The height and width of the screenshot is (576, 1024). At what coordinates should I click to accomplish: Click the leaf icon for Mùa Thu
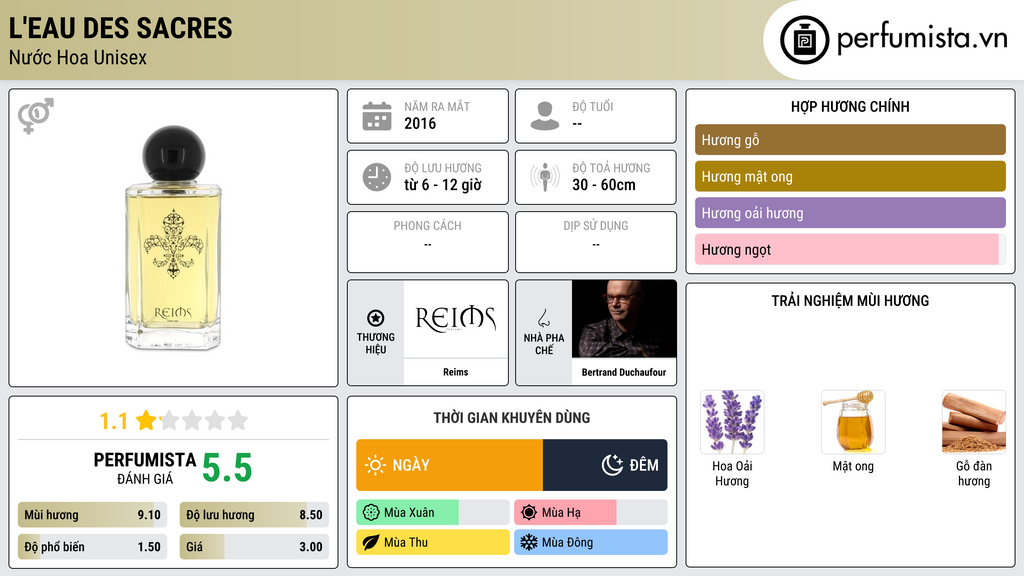pos(371,542)
